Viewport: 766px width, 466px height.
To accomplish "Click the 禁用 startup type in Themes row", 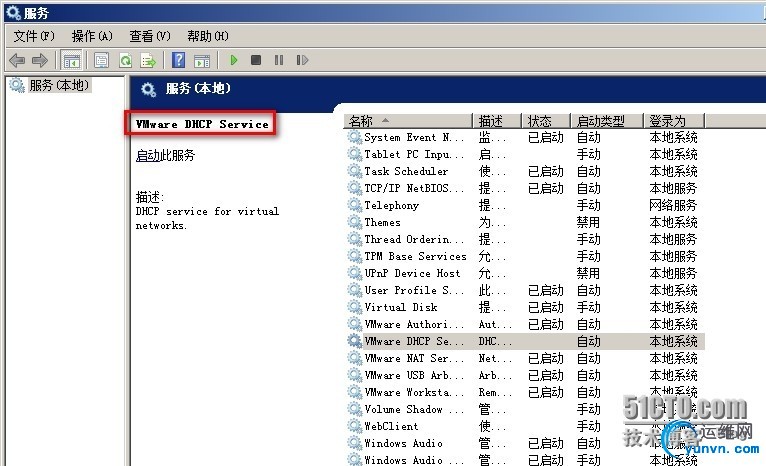I will click(588, 222).
